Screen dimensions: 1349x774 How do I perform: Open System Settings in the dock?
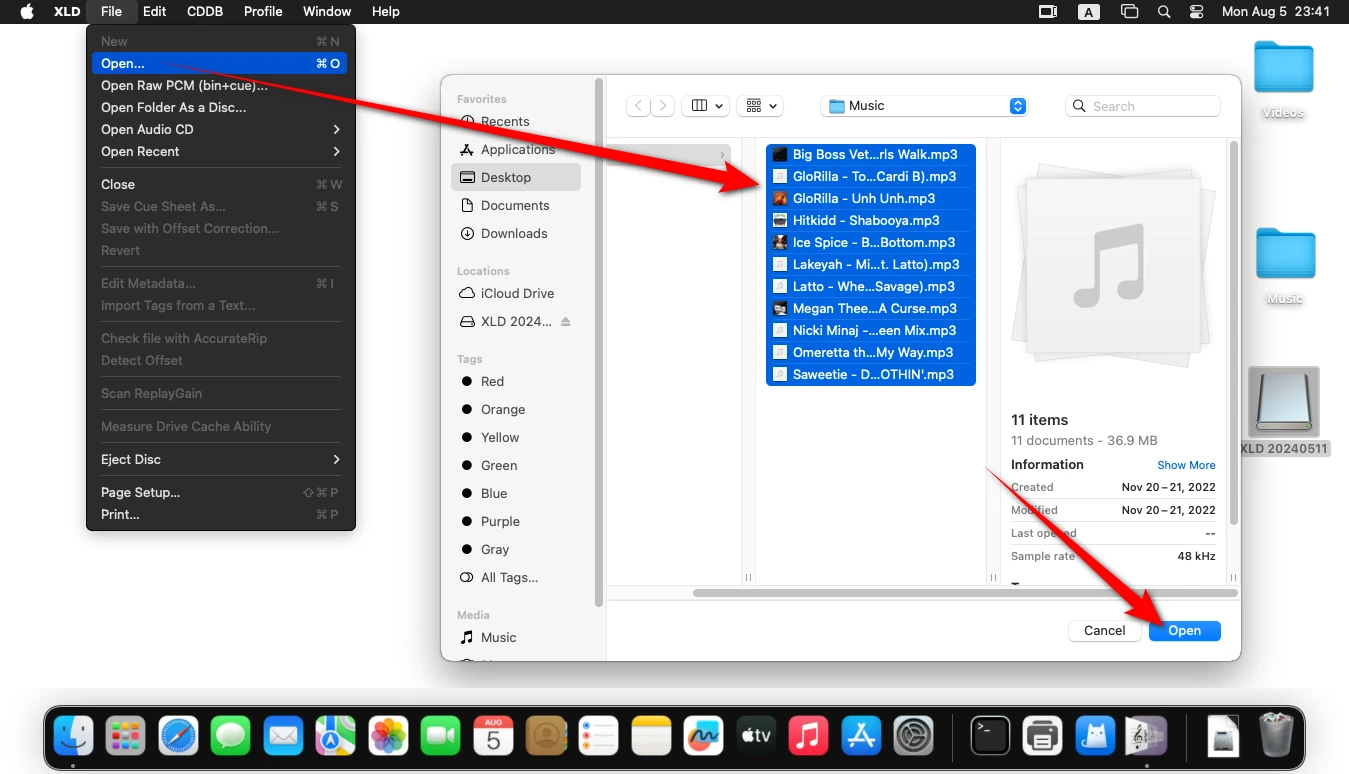click(913, 737)
